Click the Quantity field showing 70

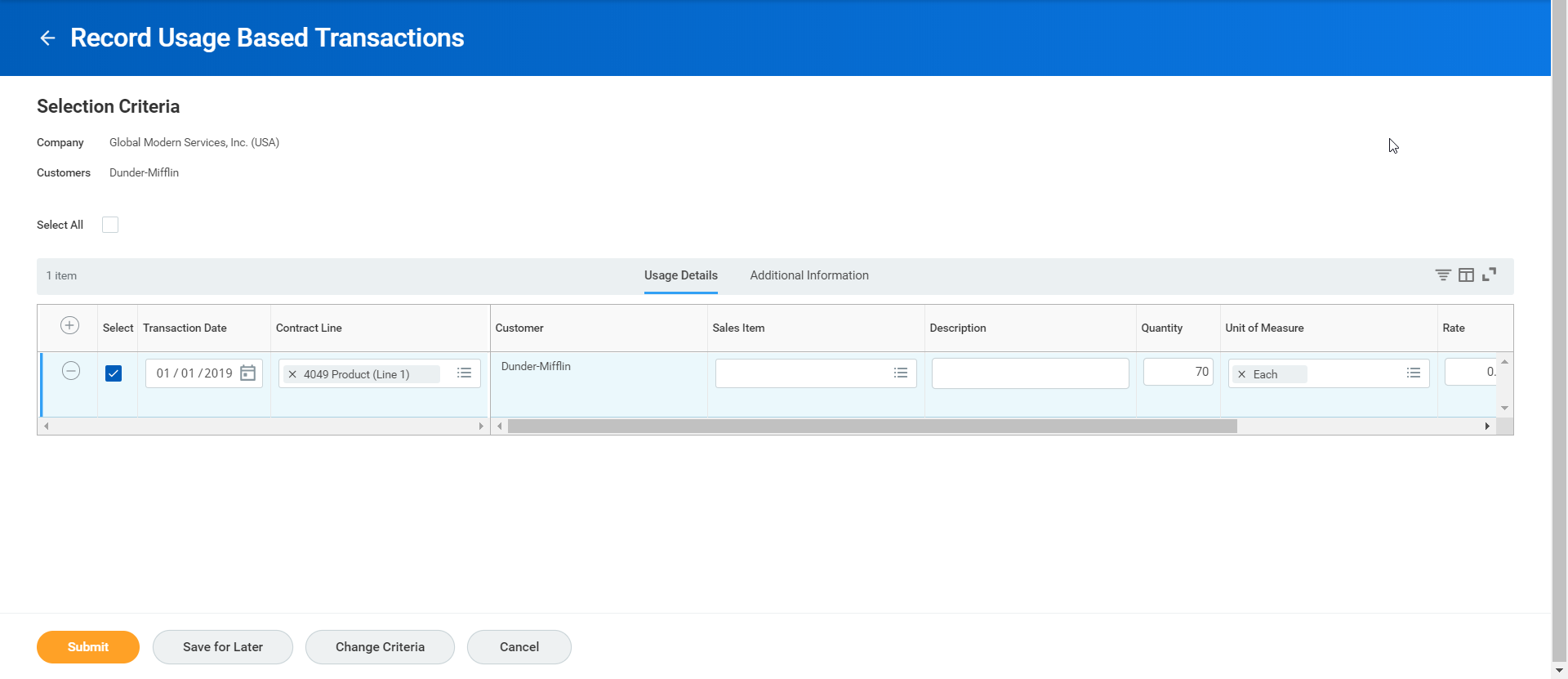pyautogui.click(x=1178, y=372)
